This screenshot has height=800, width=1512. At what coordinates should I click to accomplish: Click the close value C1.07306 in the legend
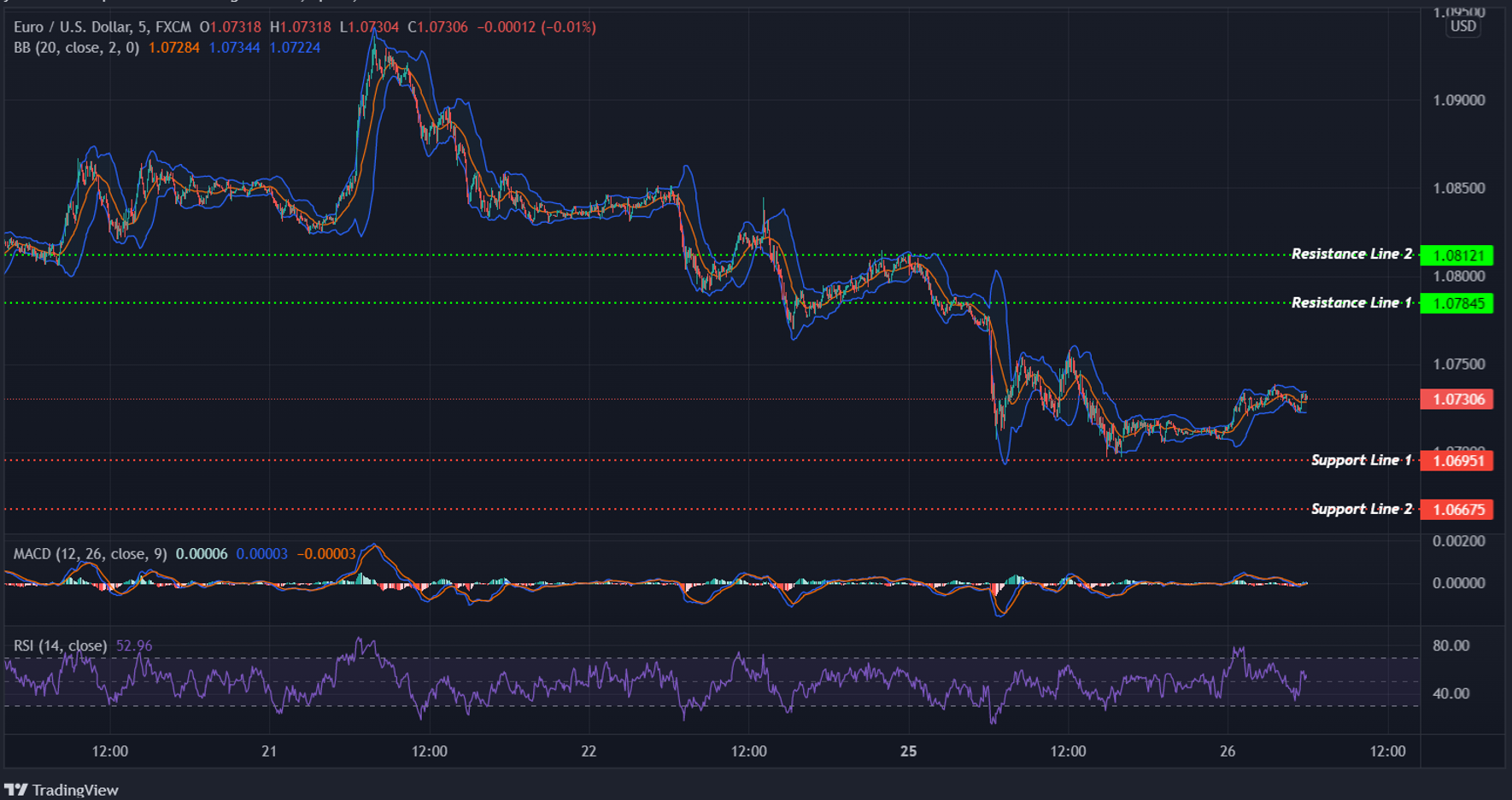pos(438,26)
